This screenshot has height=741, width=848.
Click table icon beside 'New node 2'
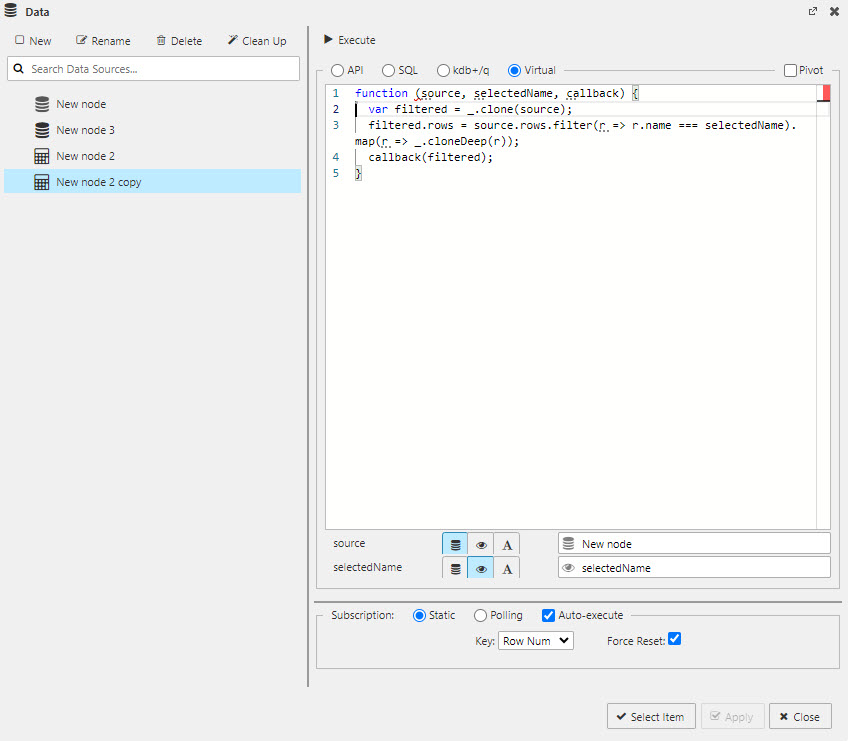(42, 156)
